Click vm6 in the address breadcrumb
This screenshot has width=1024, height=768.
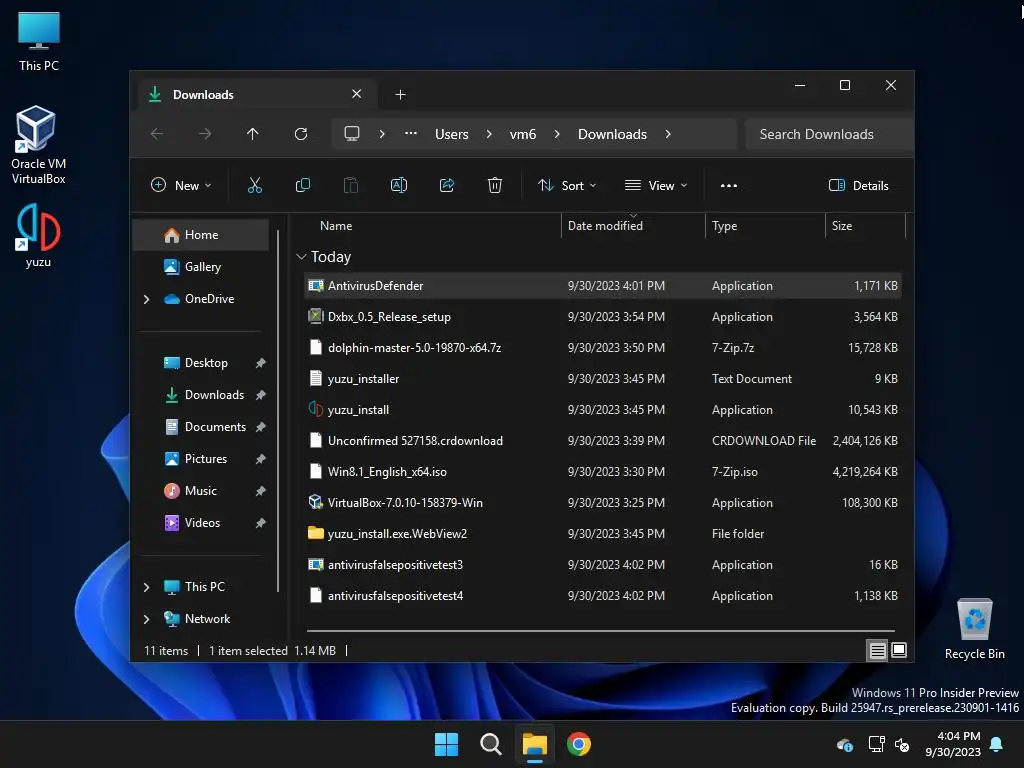tap(522, 134)
